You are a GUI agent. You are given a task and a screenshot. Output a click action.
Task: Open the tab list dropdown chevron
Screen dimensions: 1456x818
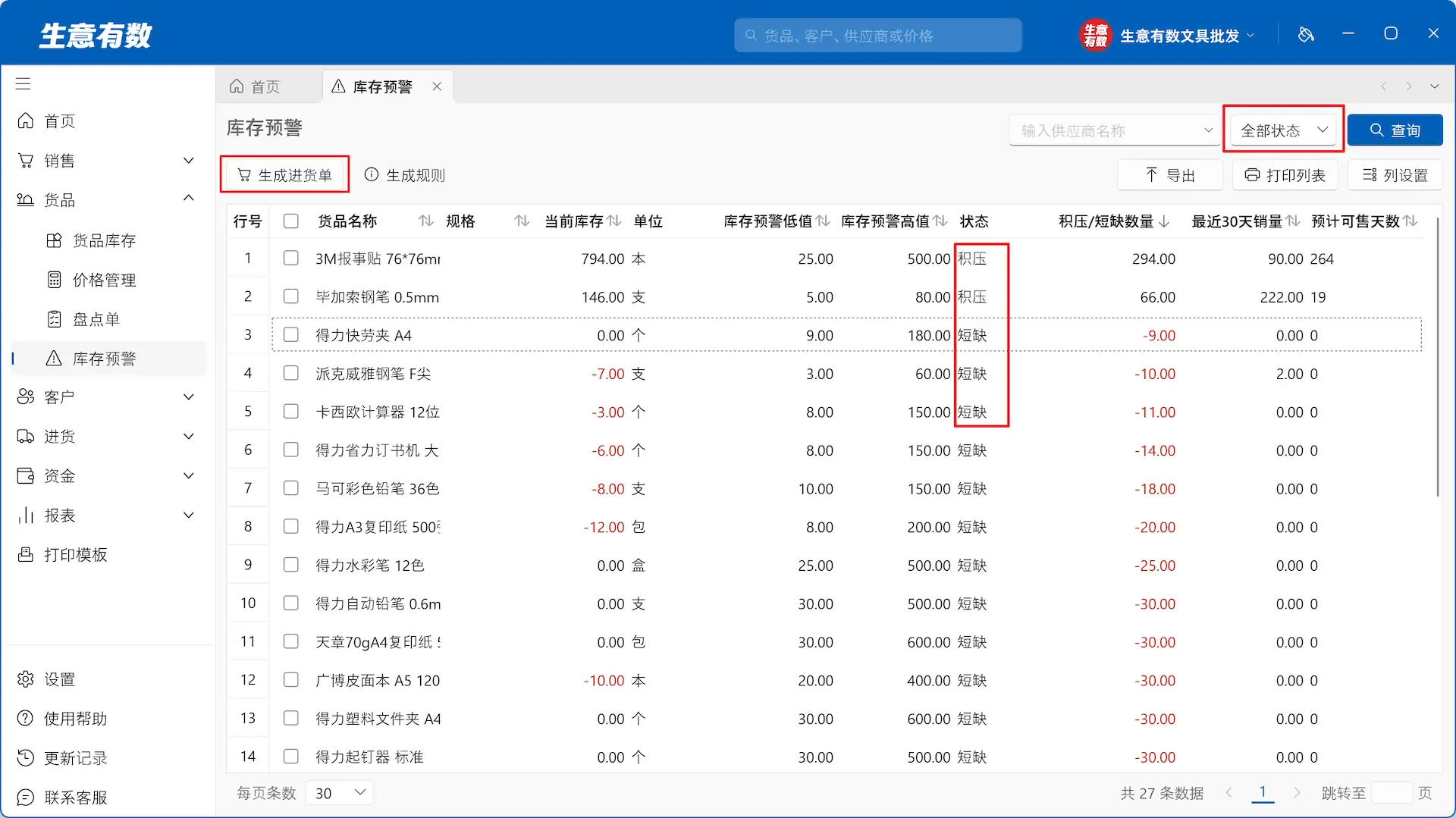pyautogui.click(x=1435, y=86)
